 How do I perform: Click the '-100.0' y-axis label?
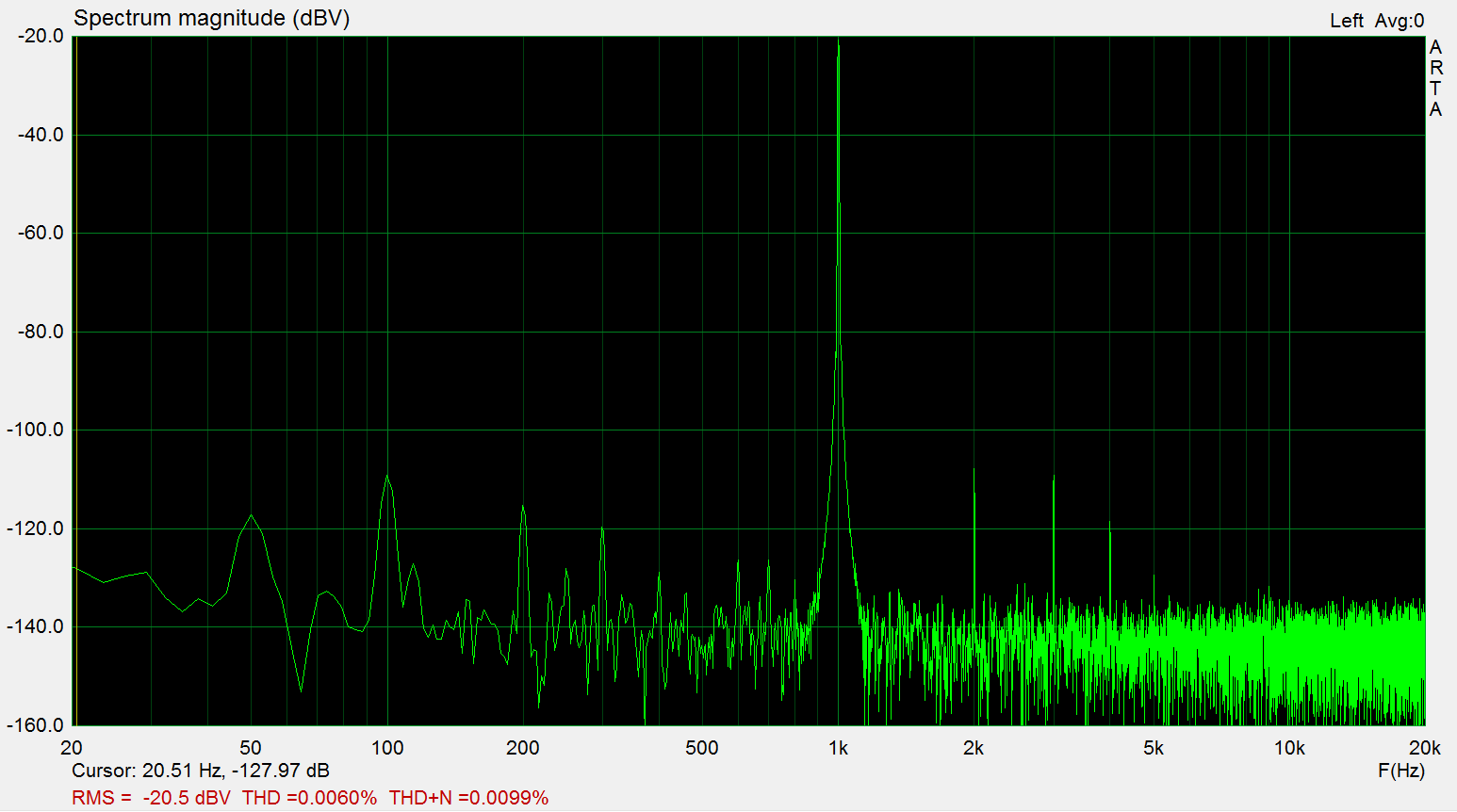[36, 430]
